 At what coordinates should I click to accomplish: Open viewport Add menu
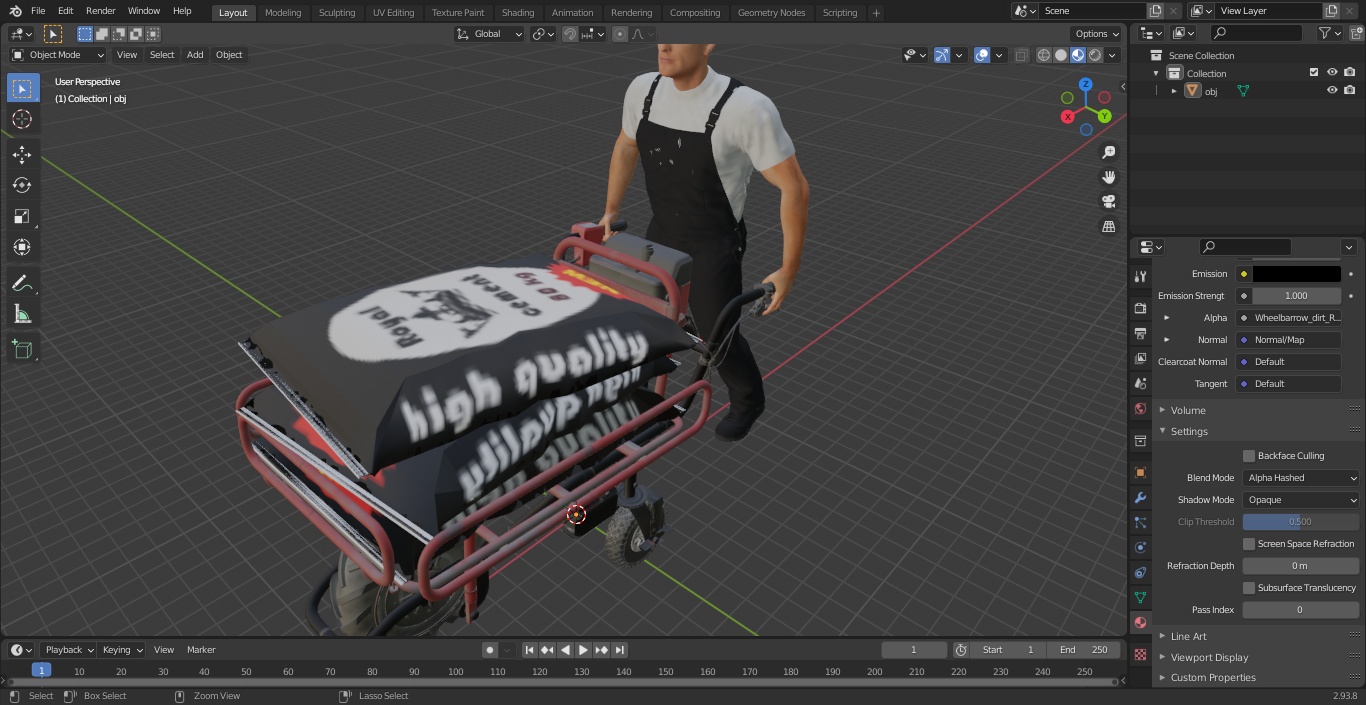tap(195, 55)
